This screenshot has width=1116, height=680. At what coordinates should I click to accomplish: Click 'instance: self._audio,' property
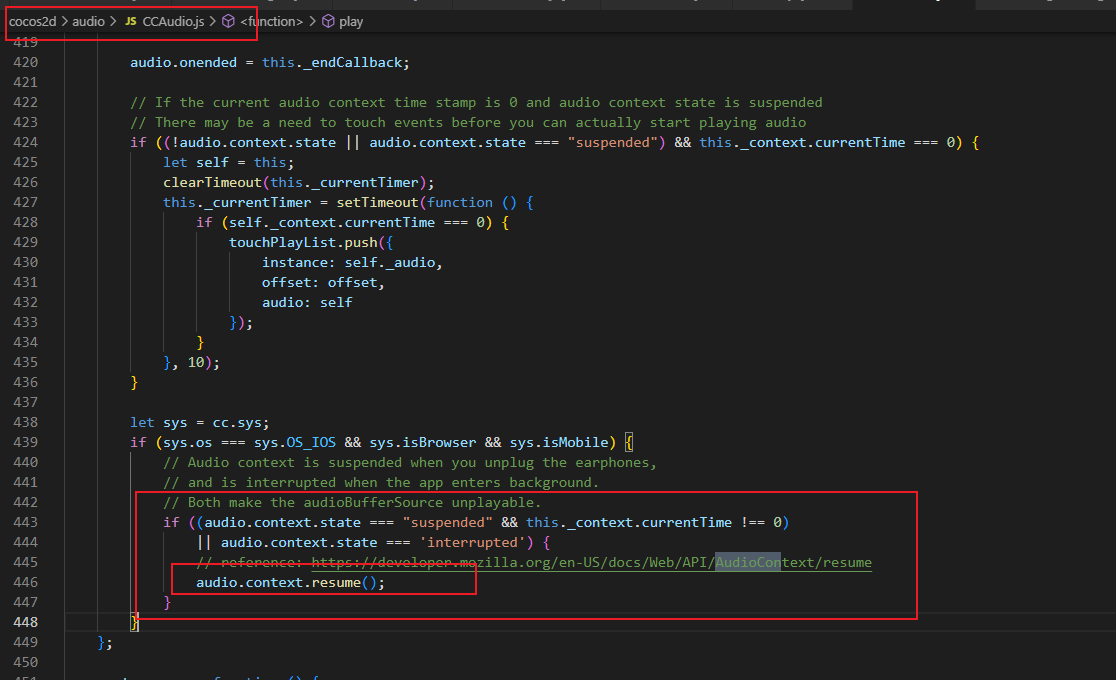coord(352,263)
